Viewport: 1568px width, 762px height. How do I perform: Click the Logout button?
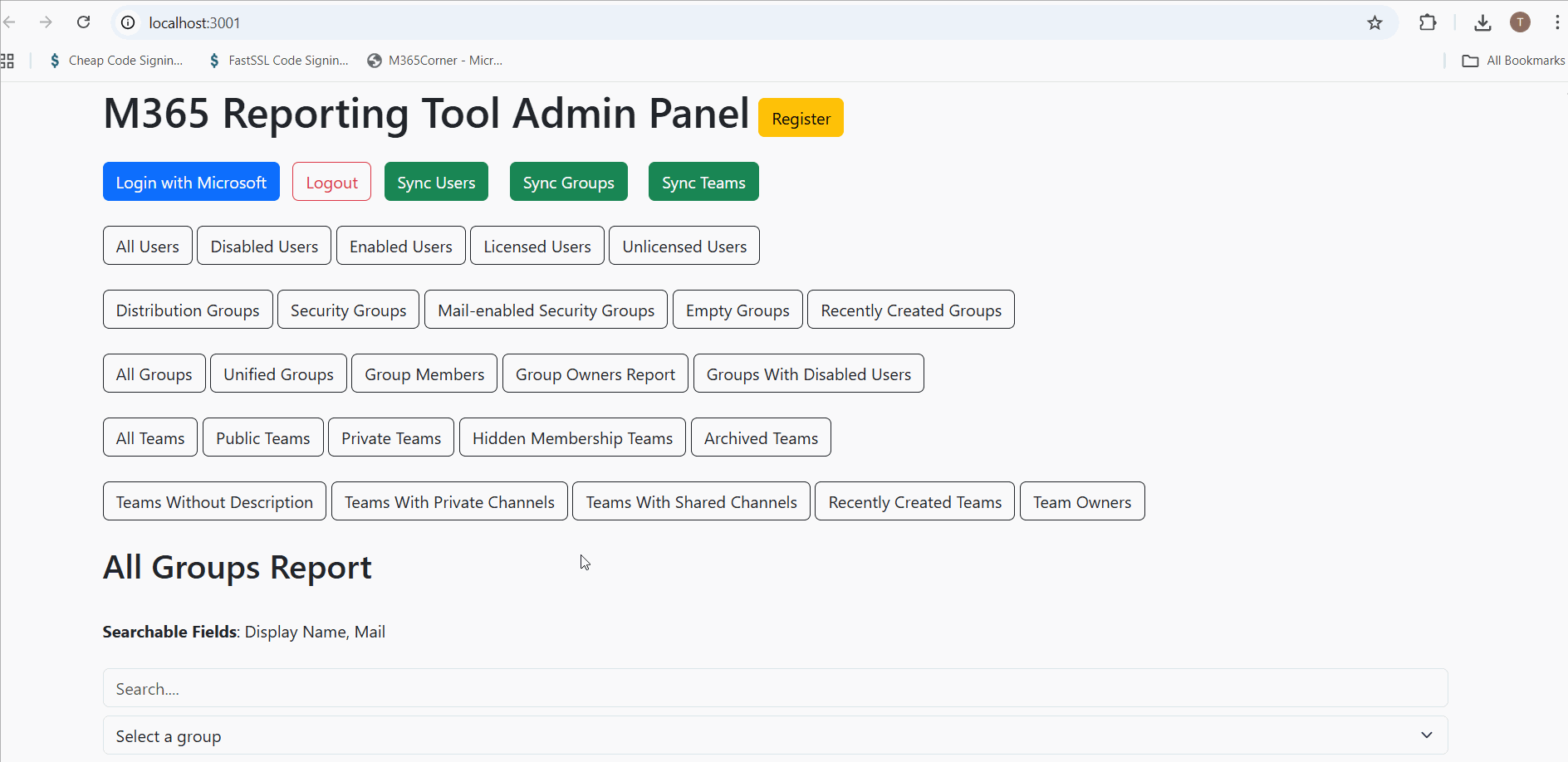pos(331,182)
